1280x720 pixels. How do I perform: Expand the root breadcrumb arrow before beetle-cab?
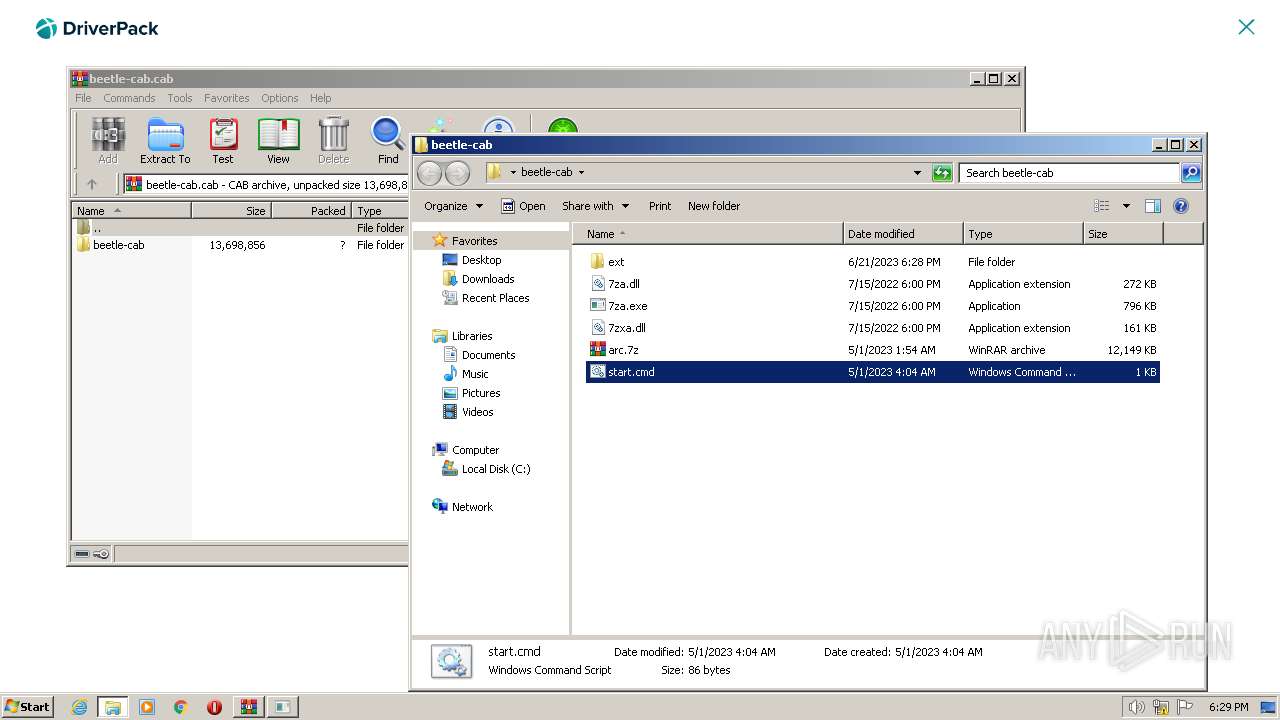click(x=513, y=172)
